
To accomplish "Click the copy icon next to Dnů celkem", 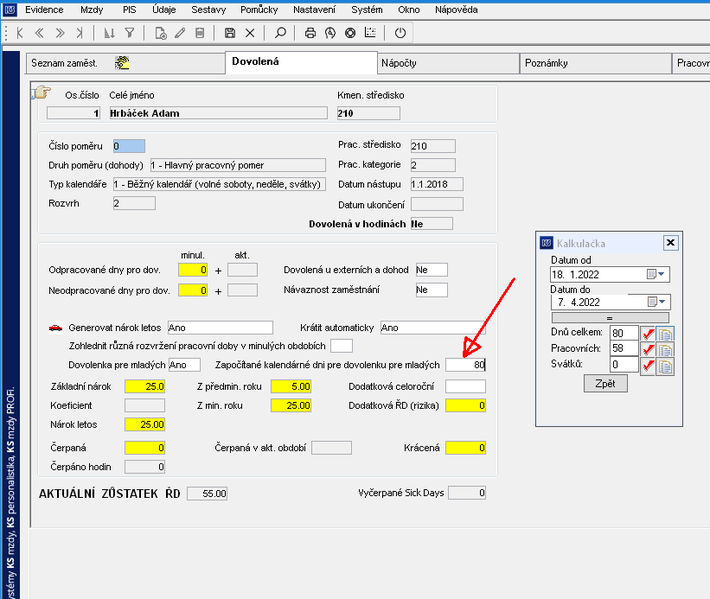I will coord(665,334).
